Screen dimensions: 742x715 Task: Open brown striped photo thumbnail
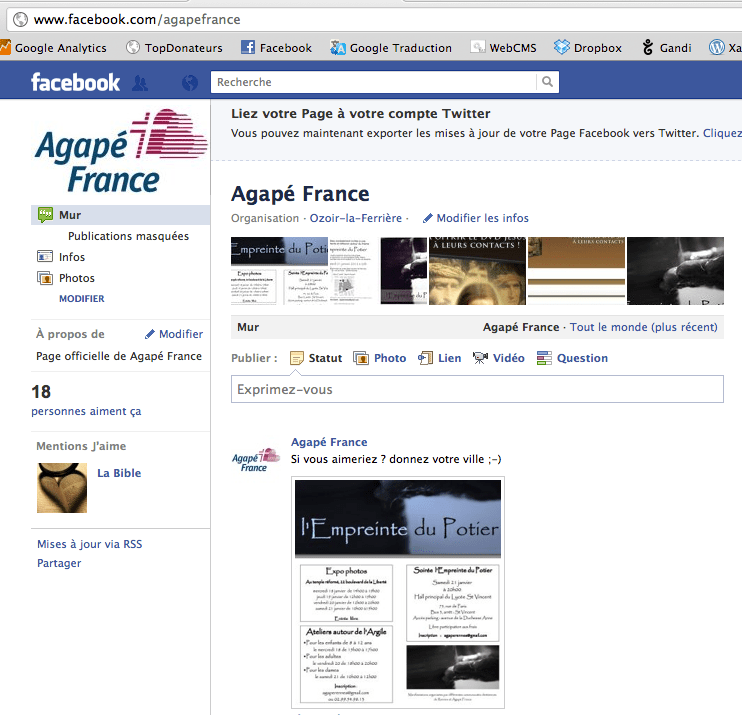pos(576,271)
